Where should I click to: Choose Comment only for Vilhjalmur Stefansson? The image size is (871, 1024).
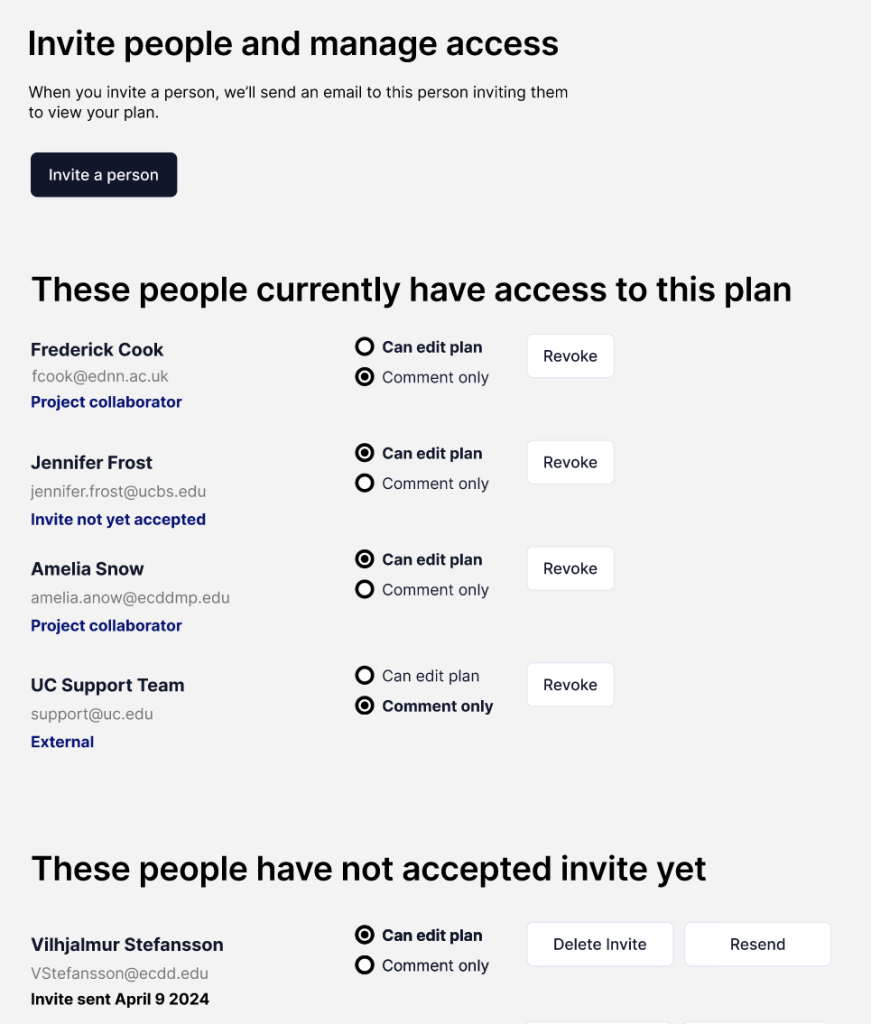365,965
